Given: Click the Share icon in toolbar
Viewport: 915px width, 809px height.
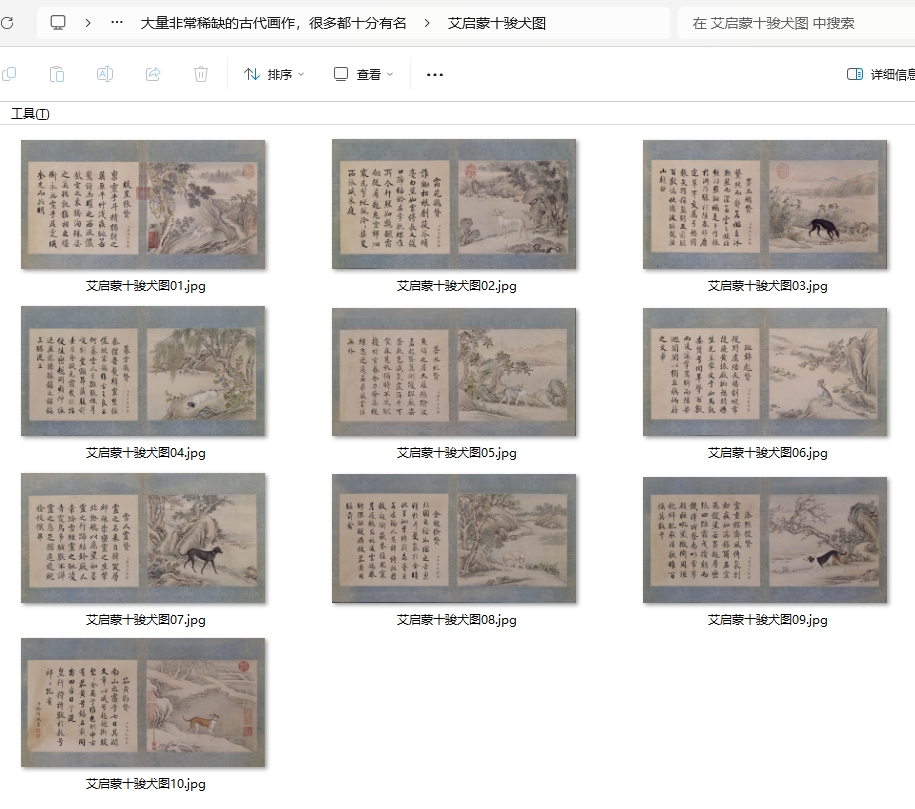Looking at the screenshot, I should point(153,74).
